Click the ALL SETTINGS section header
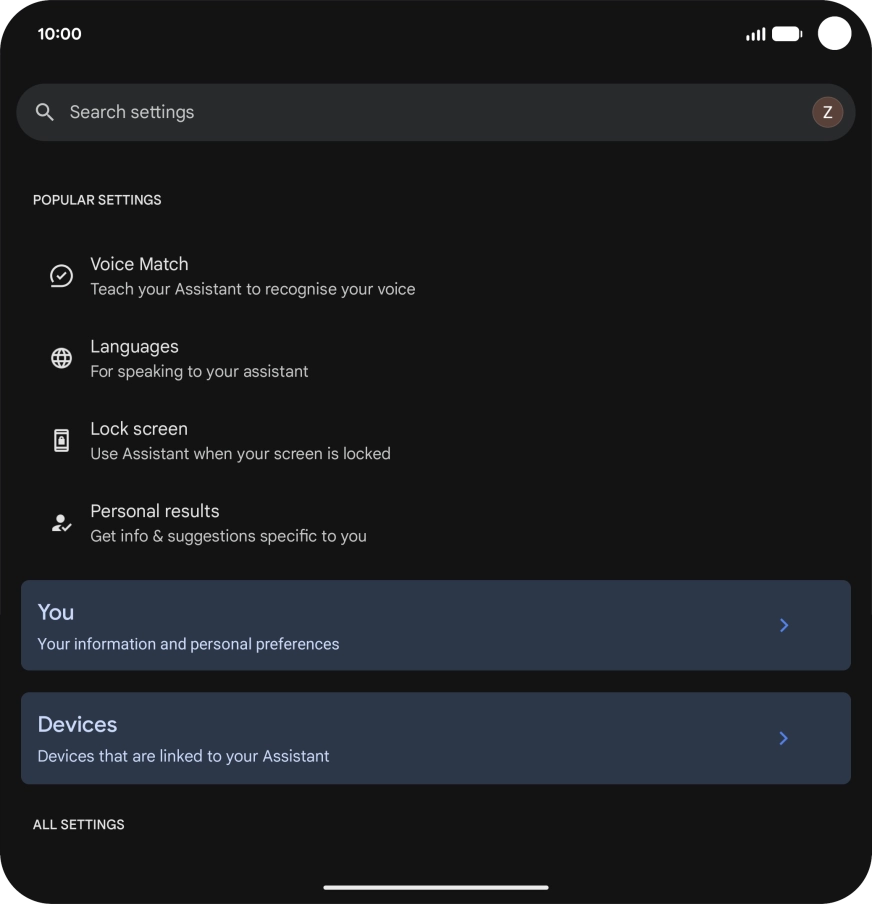The width and height of the screenshot is (872, 904). tap(78, 824)
